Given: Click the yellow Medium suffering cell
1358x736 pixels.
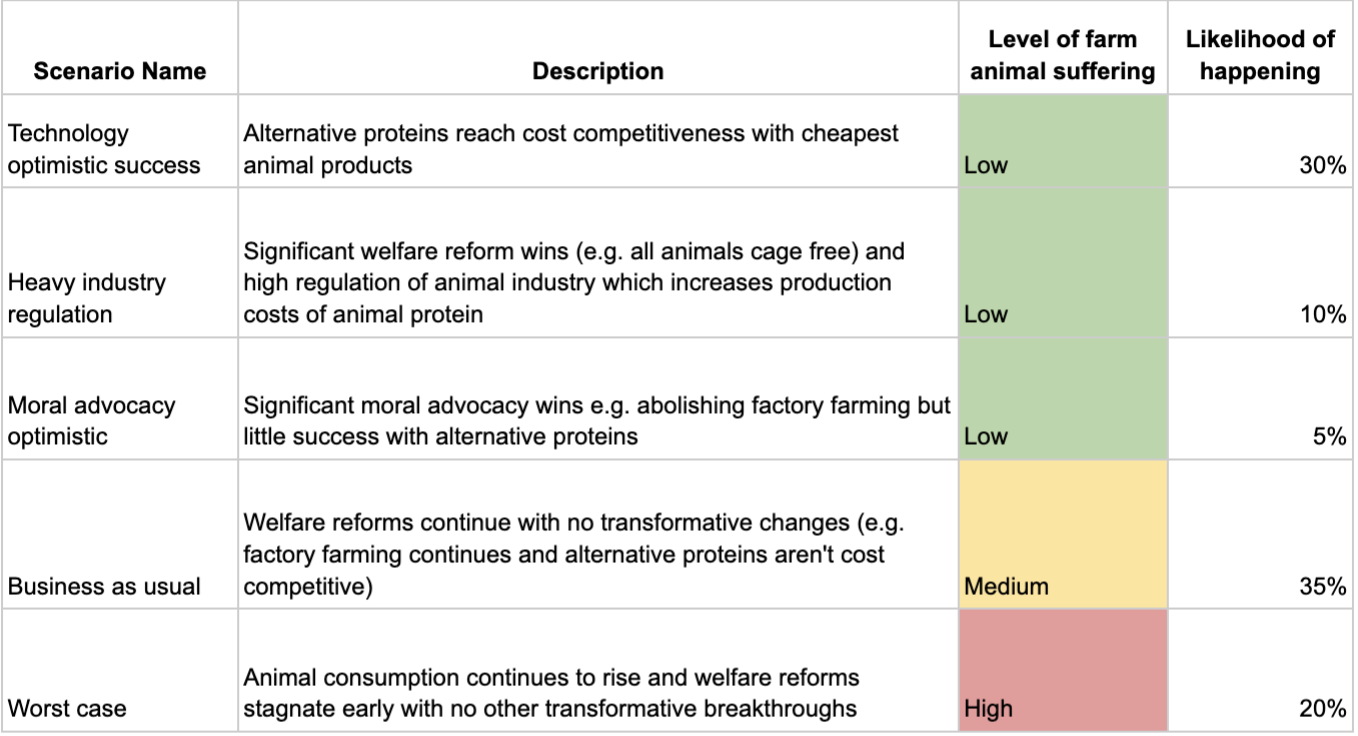Looking at the screenshot, I should click(x=1062, y=535).
